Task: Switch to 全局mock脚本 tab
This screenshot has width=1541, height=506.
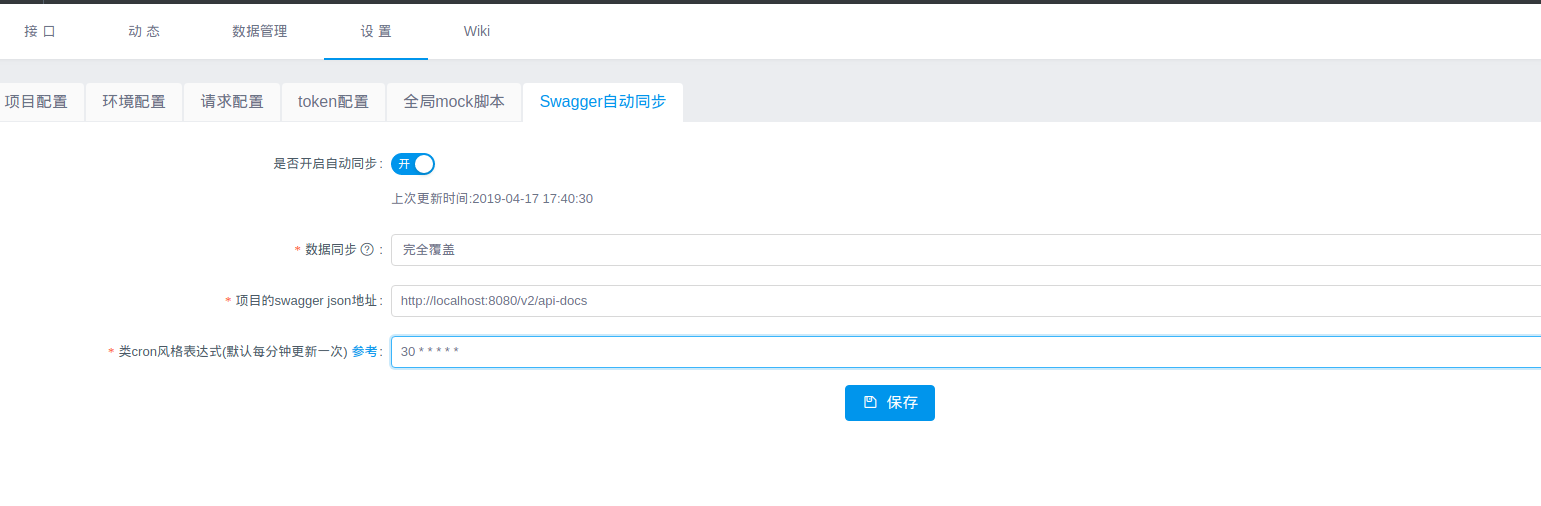Action: pos(454,102)
